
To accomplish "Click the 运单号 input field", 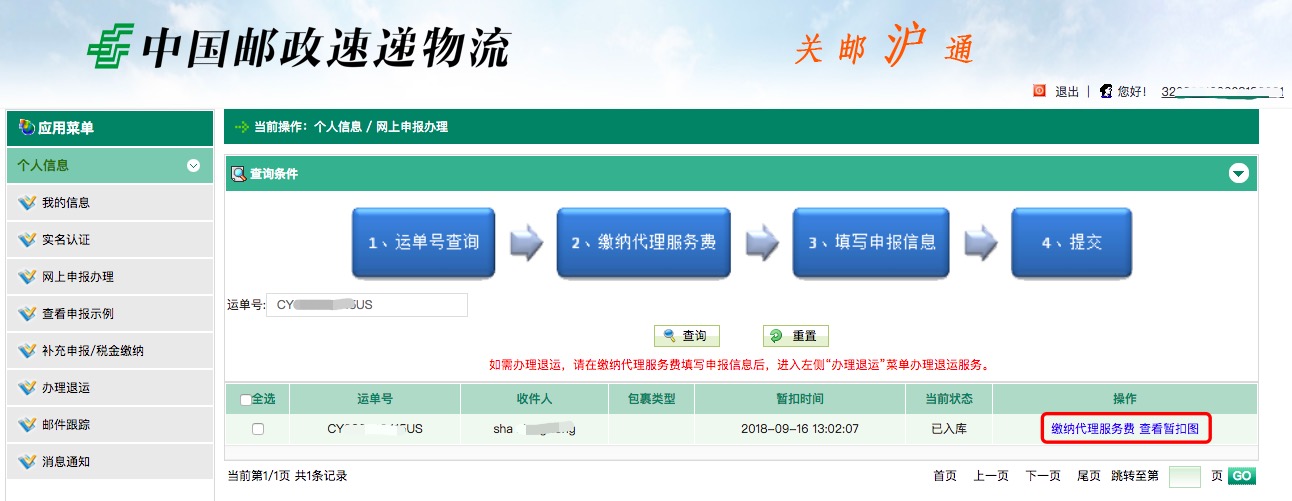I will (x=367, y=305).
